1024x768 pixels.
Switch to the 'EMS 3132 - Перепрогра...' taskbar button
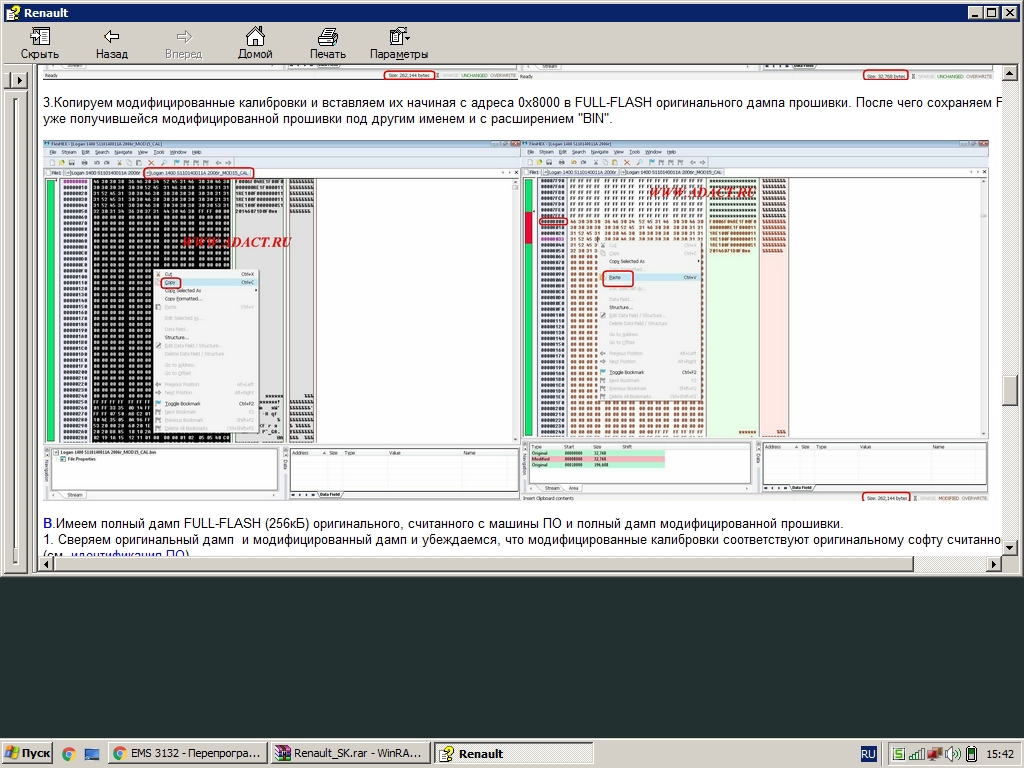(188, 753)
